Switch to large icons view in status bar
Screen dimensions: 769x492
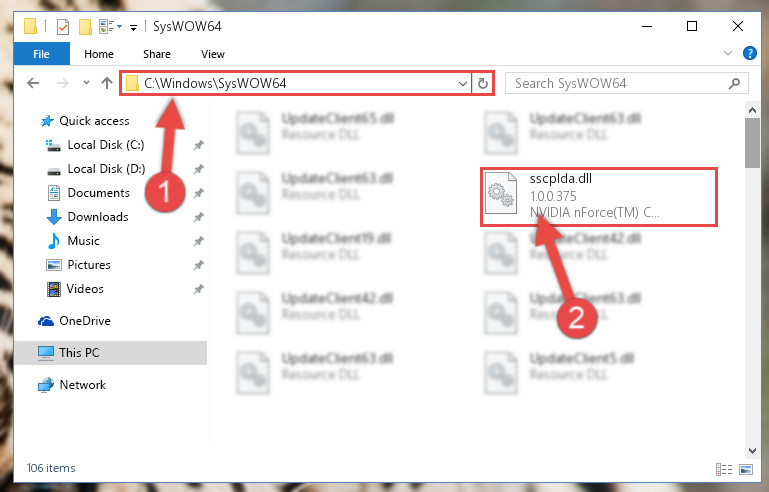(746, 469)
